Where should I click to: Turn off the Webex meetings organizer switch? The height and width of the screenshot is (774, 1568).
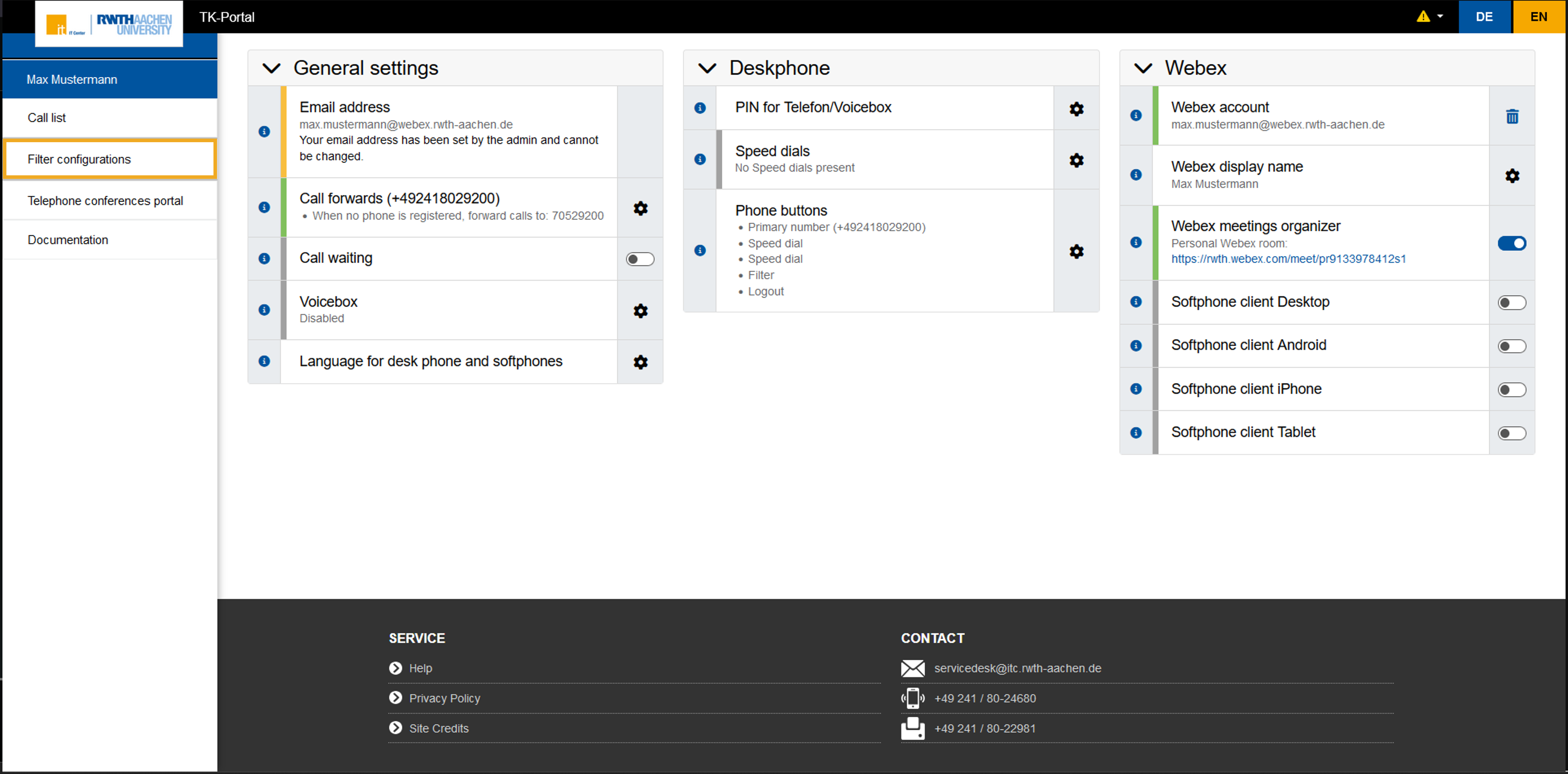click(1512, 243)
